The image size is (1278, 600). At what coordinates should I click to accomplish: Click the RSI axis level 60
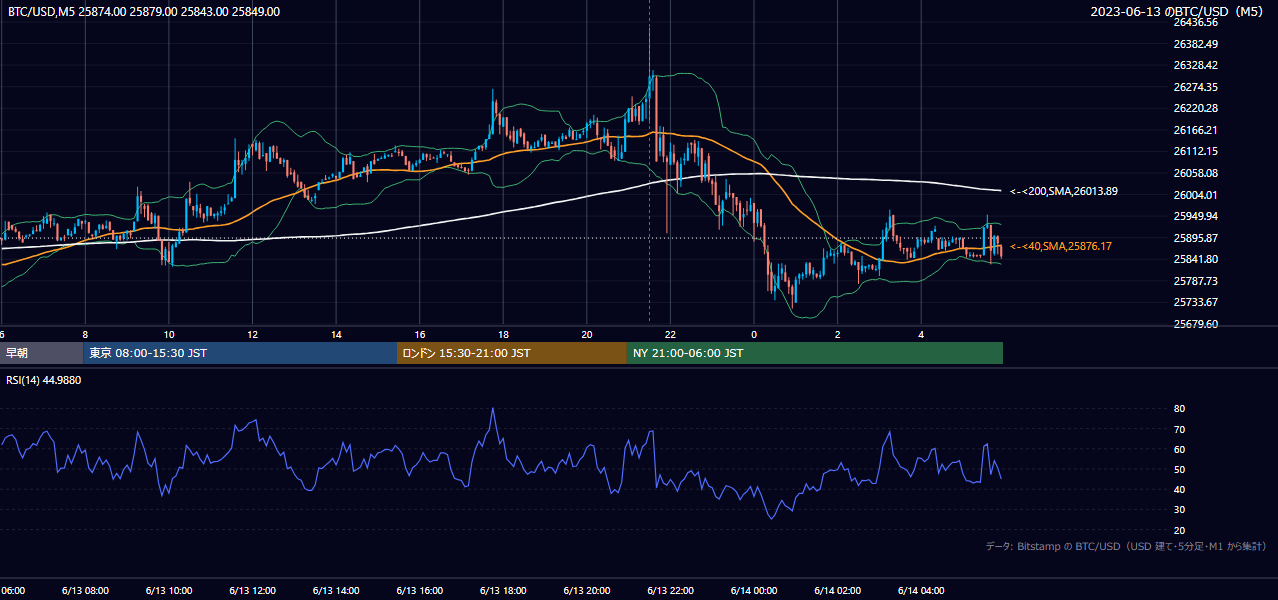click(1179, 449)
